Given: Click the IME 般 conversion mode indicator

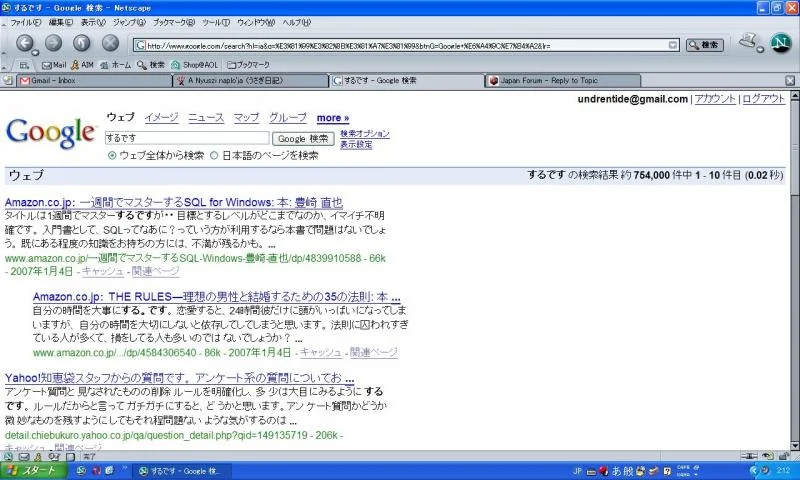Looking at the screenshot, I should [629, 471].
